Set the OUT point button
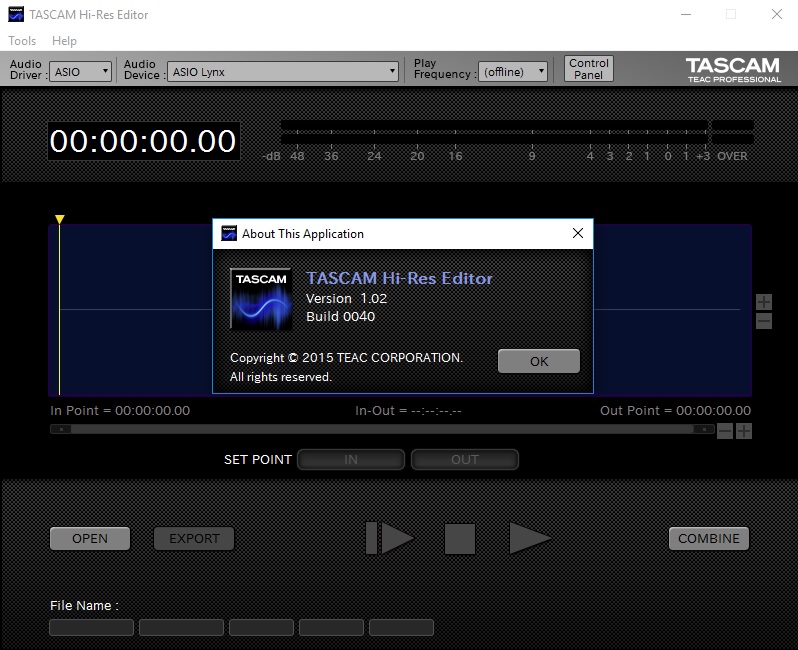This screenshot has height=650, width=798. [x=465, y=460]
